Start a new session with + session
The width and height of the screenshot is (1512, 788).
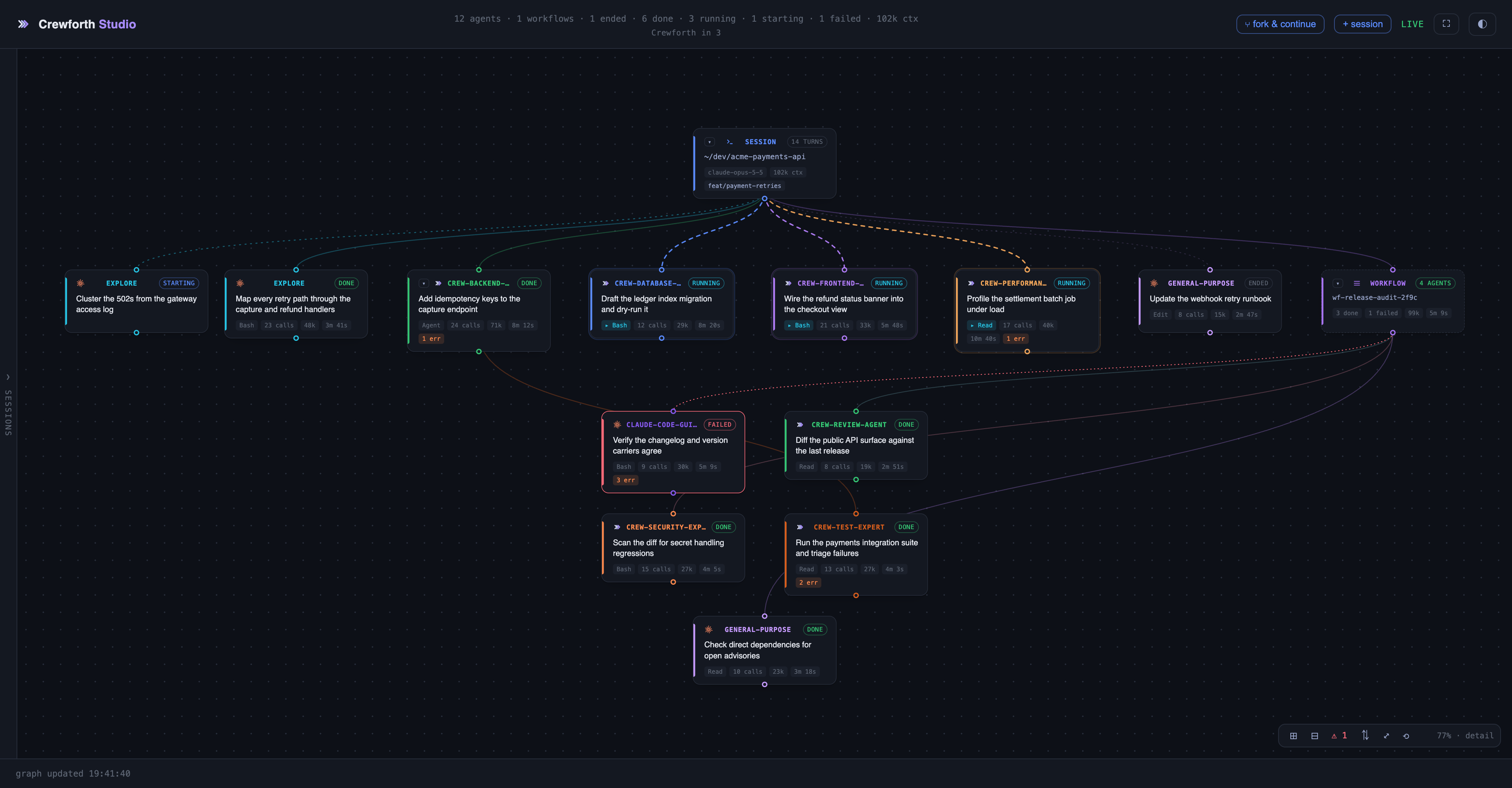1362,24
